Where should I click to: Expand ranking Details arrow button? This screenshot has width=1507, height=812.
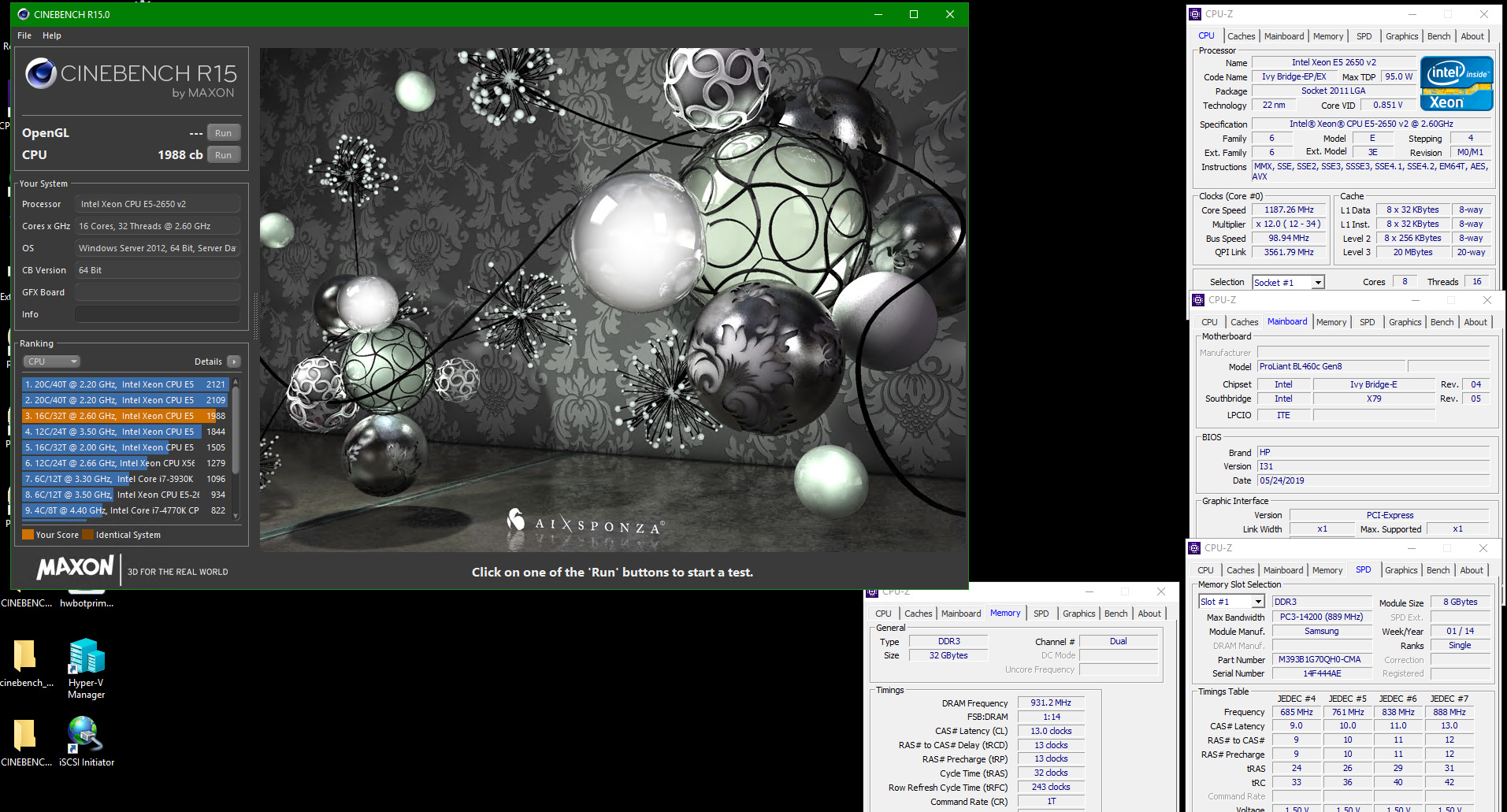click(234, 362)
